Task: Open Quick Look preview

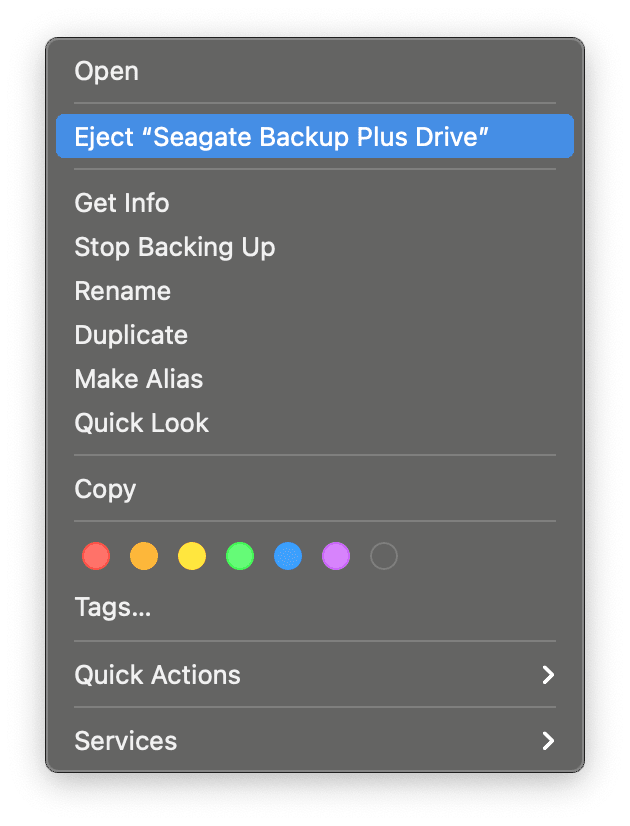Action: pyautogui.click(x=141, y=423)
